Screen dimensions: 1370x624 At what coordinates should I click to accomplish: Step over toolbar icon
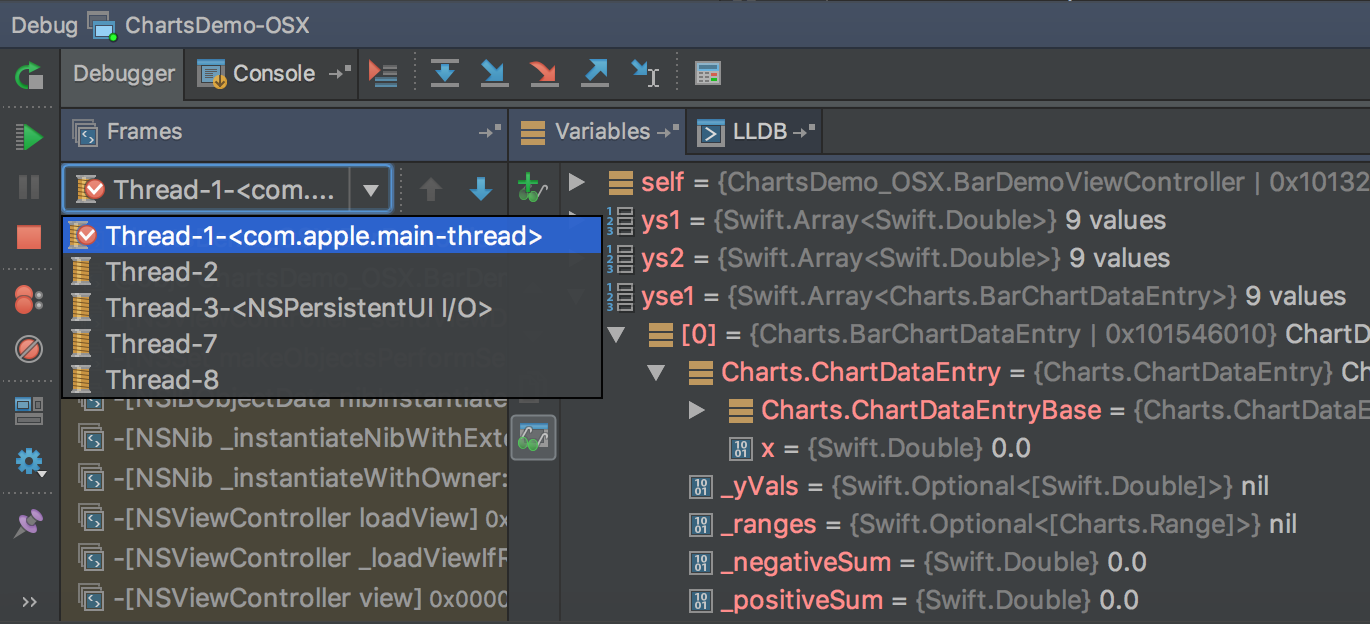coord(444,73)
